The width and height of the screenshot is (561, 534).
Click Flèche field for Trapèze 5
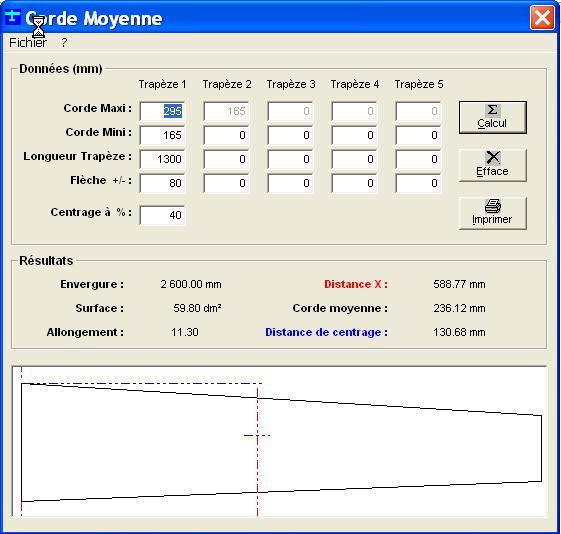419,183
